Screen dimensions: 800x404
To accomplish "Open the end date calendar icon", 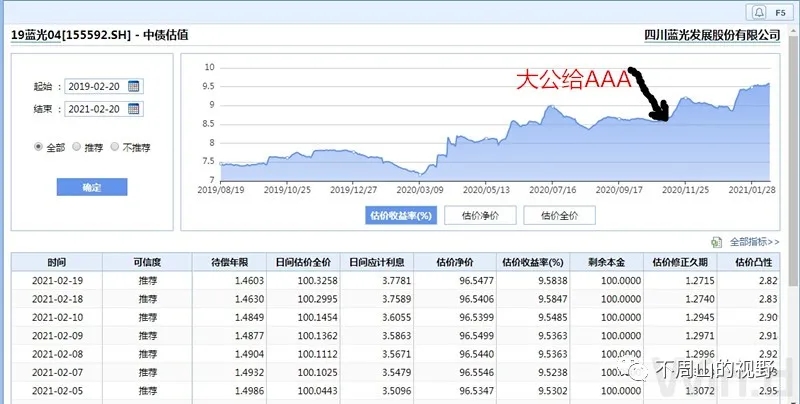I will pyautogui.click(x=133, y=109).
